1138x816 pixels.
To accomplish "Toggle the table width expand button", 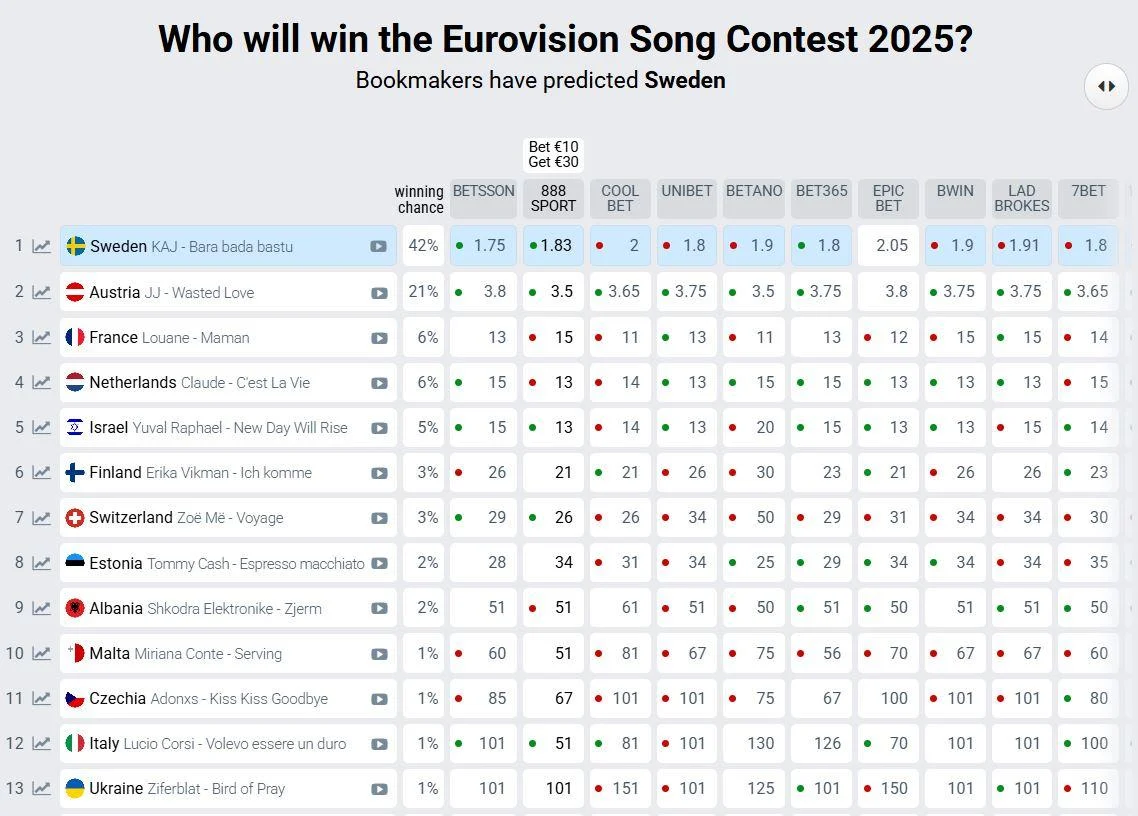I will tap(1106, 86).
